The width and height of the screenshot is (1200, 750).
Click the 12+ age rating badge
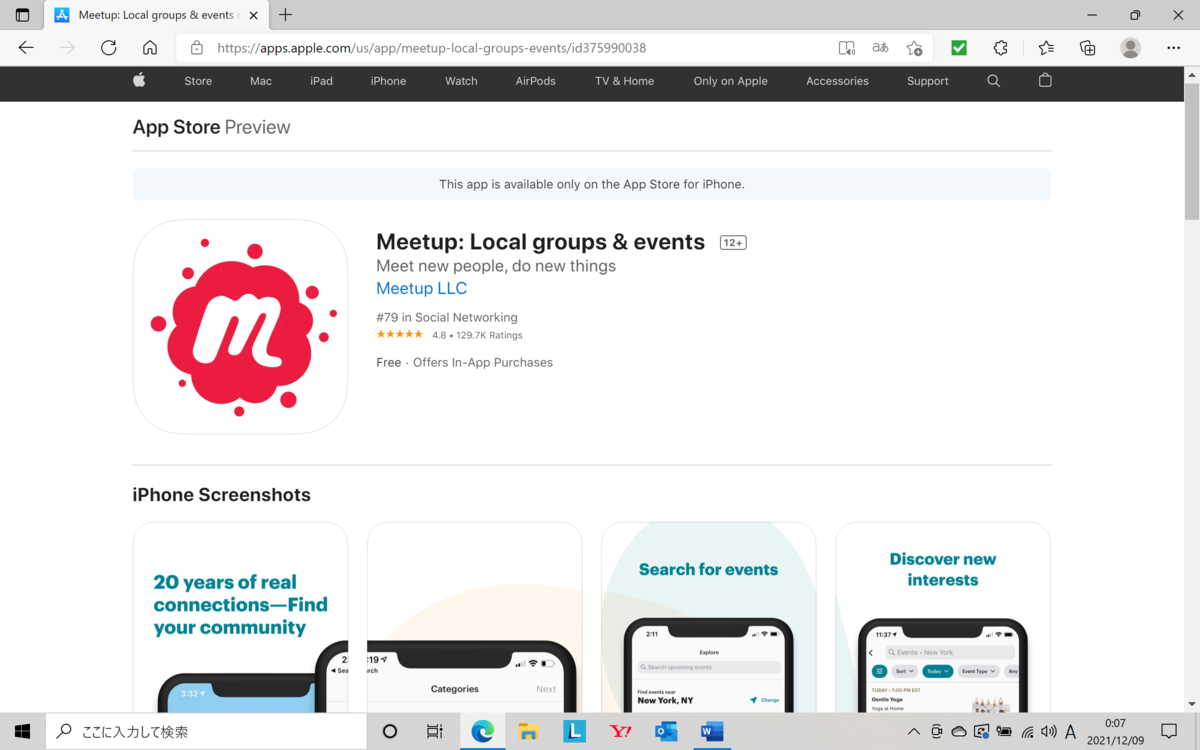(733, 243)
